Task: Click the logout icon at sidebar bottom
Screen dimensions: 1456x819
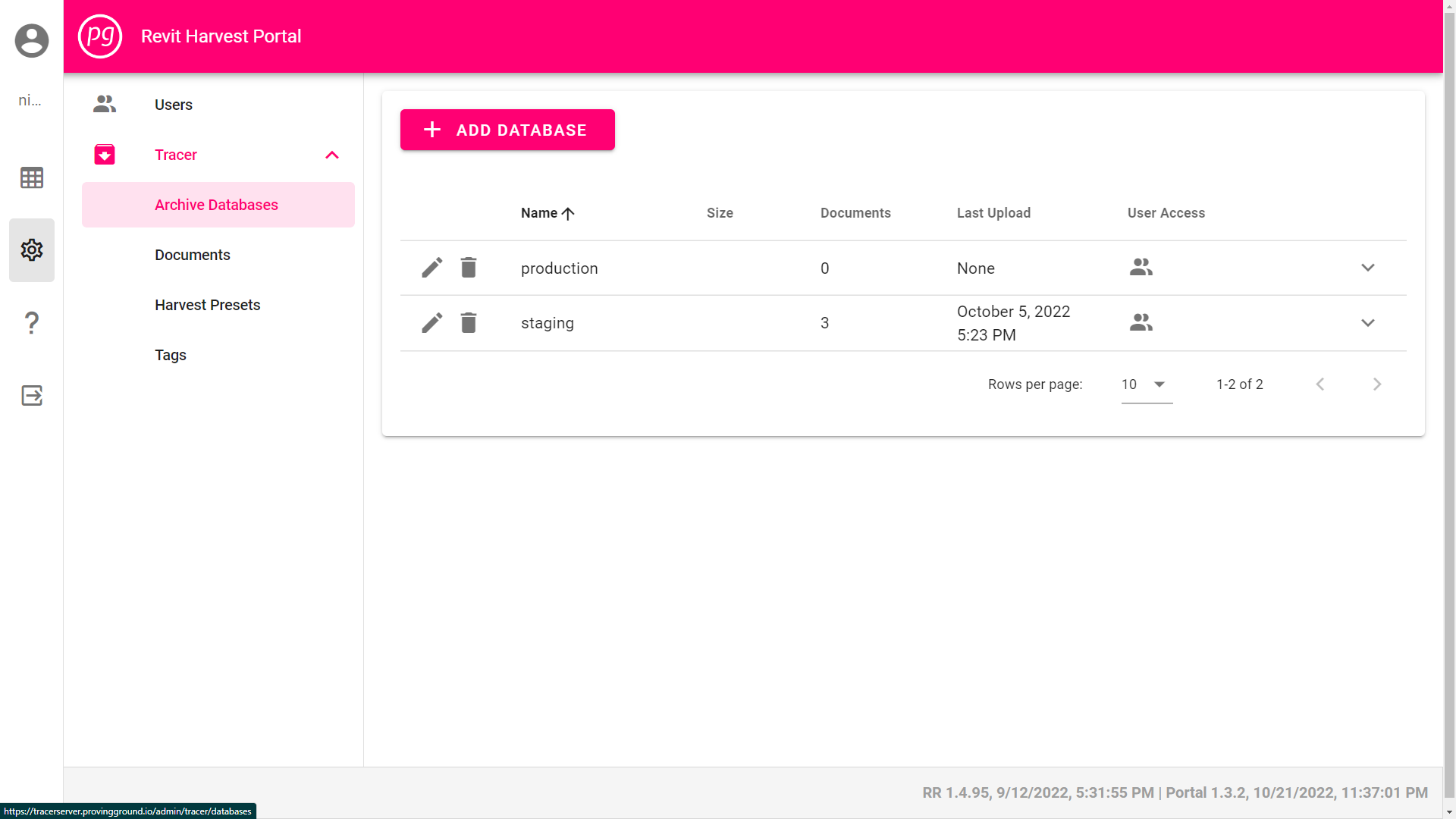Action: (x=32, y=395)
